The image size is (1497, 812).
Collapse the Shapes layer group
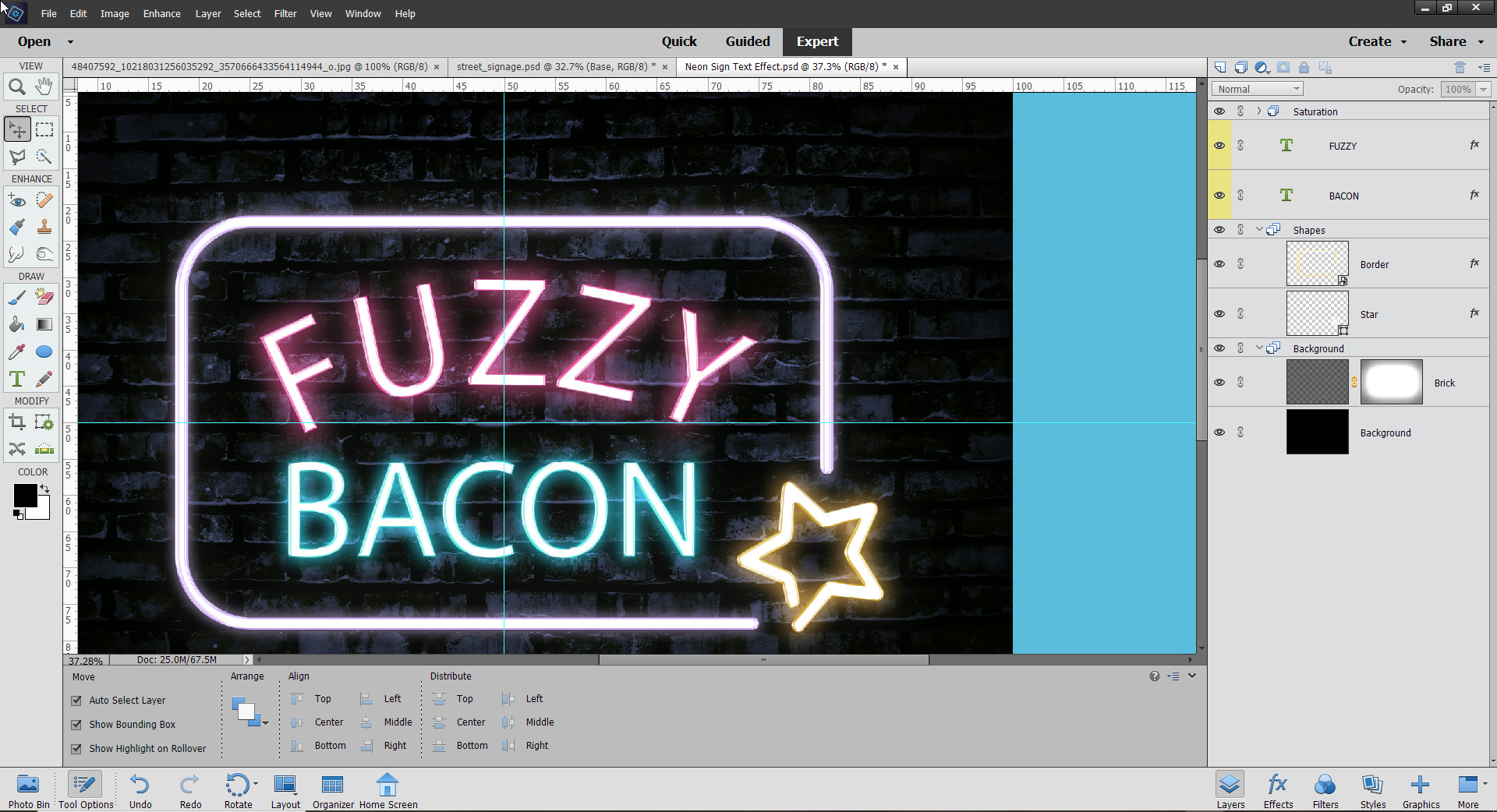click(x=1258, y=229)
